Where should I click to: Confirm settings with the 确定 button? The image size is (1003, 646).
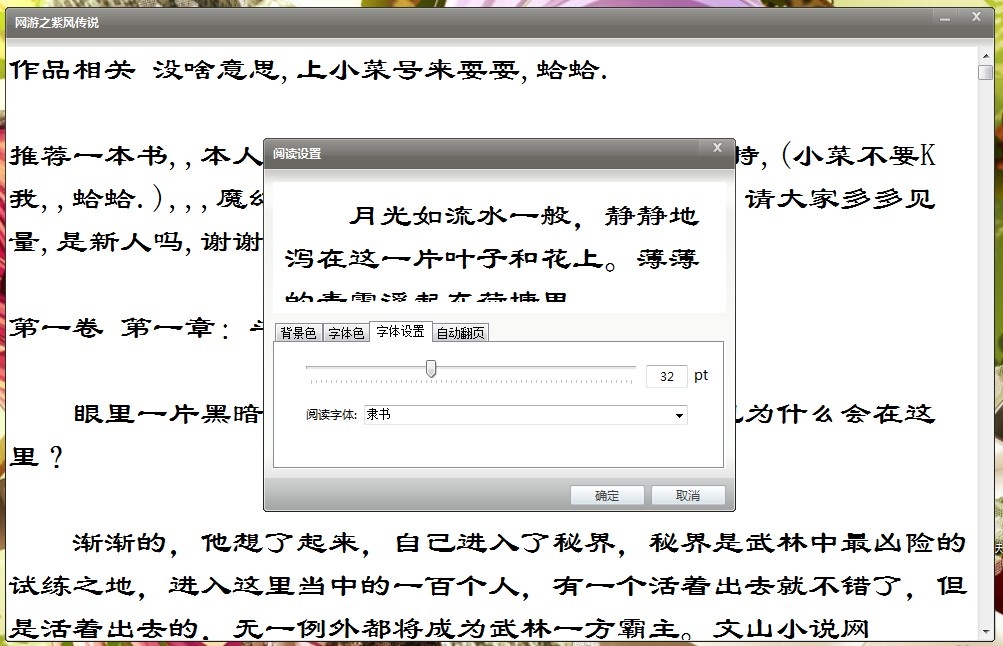pyautogui.click(x=607, y=494)
